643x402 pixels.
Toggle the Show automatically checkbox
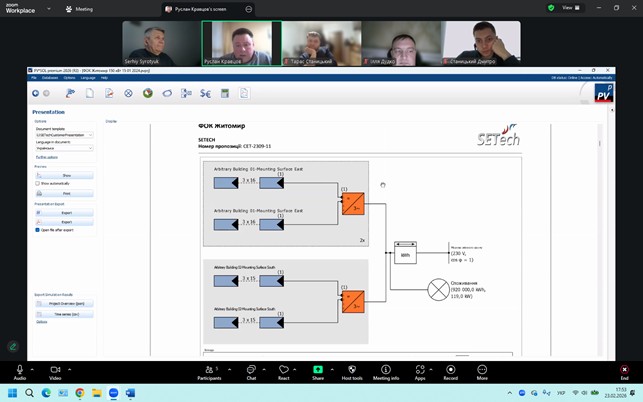pyautogui.click(x=37, y=184)
